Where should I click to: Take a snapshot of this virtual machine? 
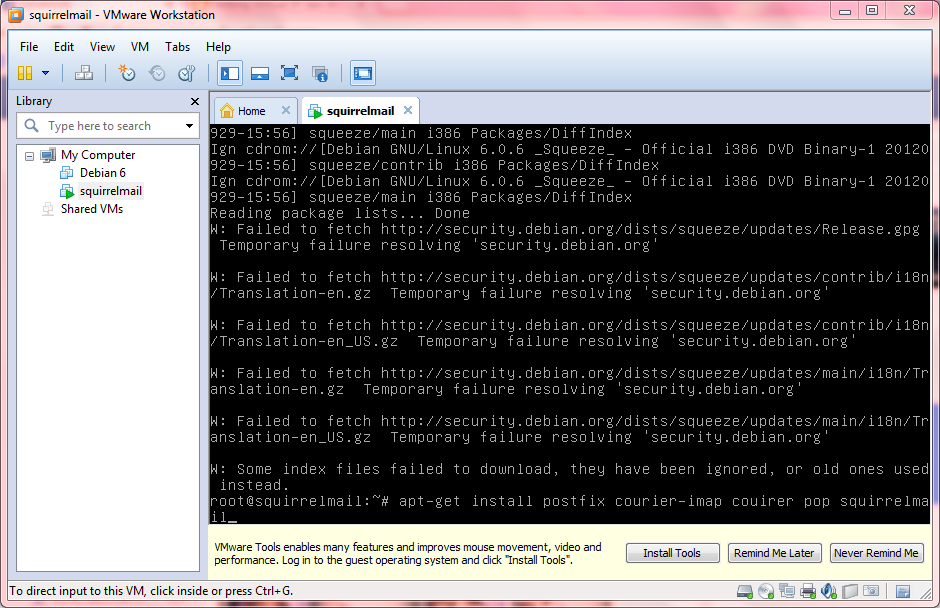(x=126, y=73)
